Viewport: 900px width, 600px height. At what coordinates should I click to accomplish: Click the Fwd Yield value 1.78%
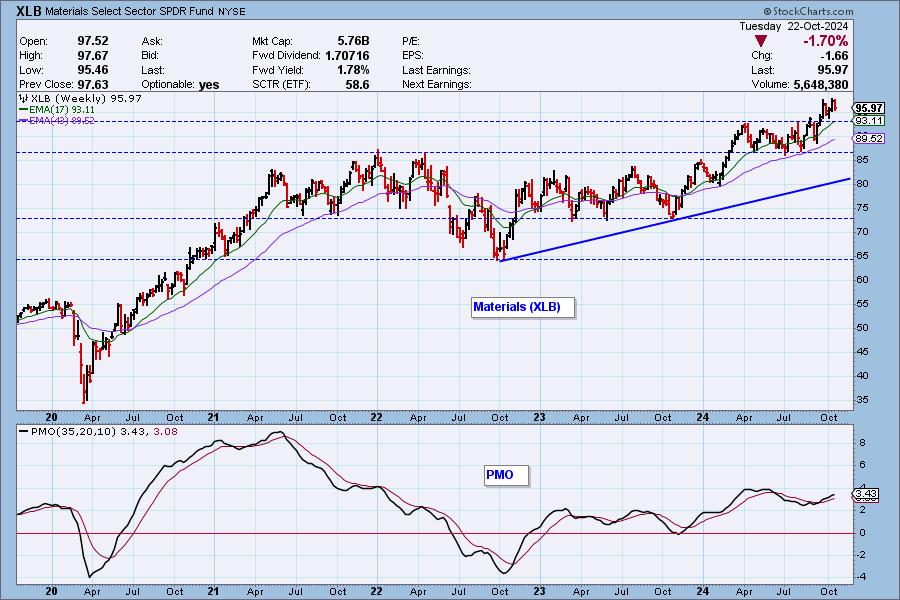pos(353,70)
